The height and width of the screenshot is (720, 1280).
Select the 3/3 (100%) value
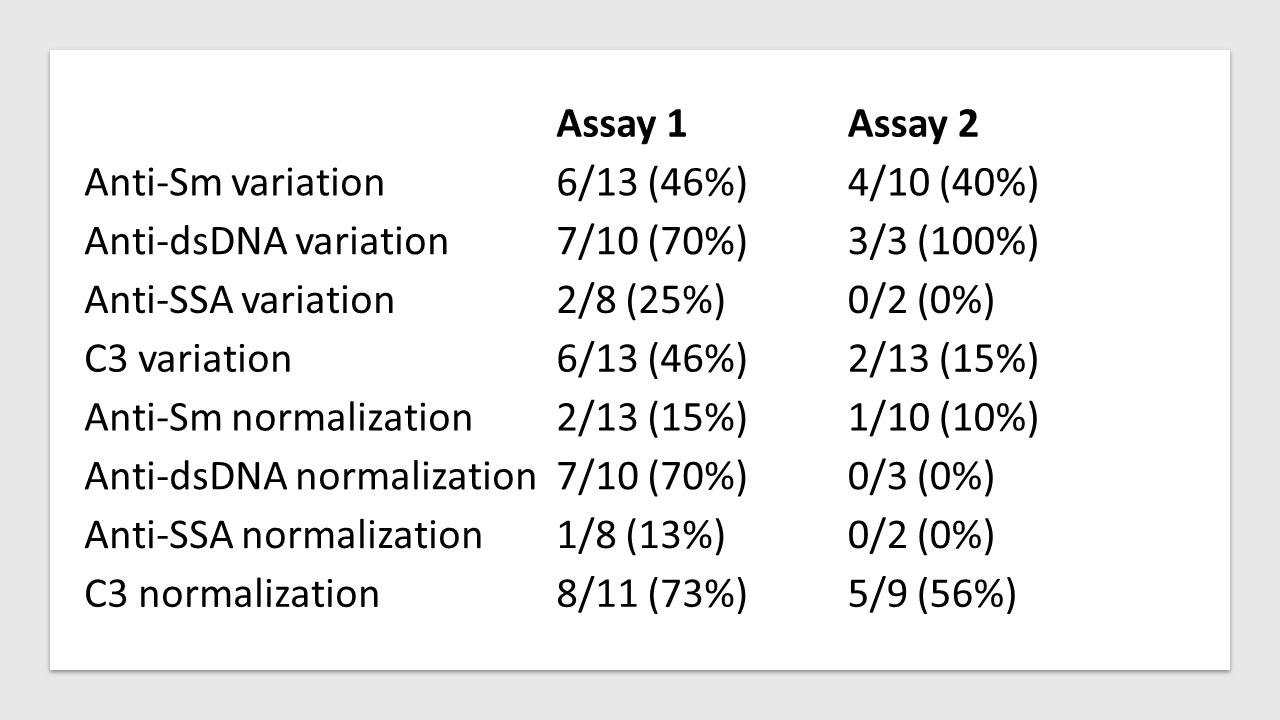[x=943, y=242]
